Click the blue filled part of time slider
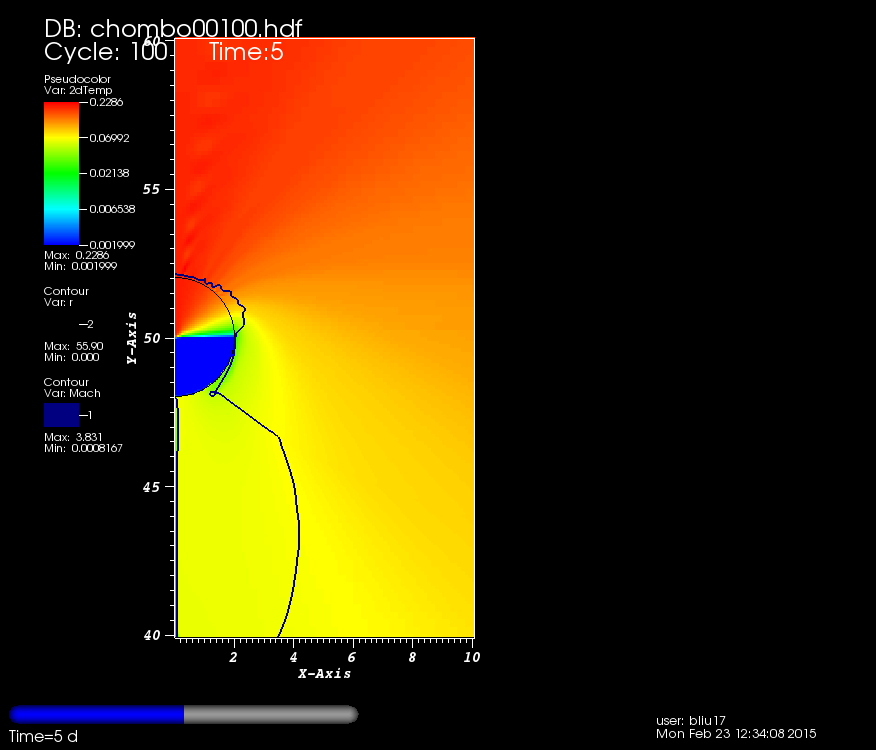This screenshot has width=876, height=750. pyautogui.click(x=97, y=714)
